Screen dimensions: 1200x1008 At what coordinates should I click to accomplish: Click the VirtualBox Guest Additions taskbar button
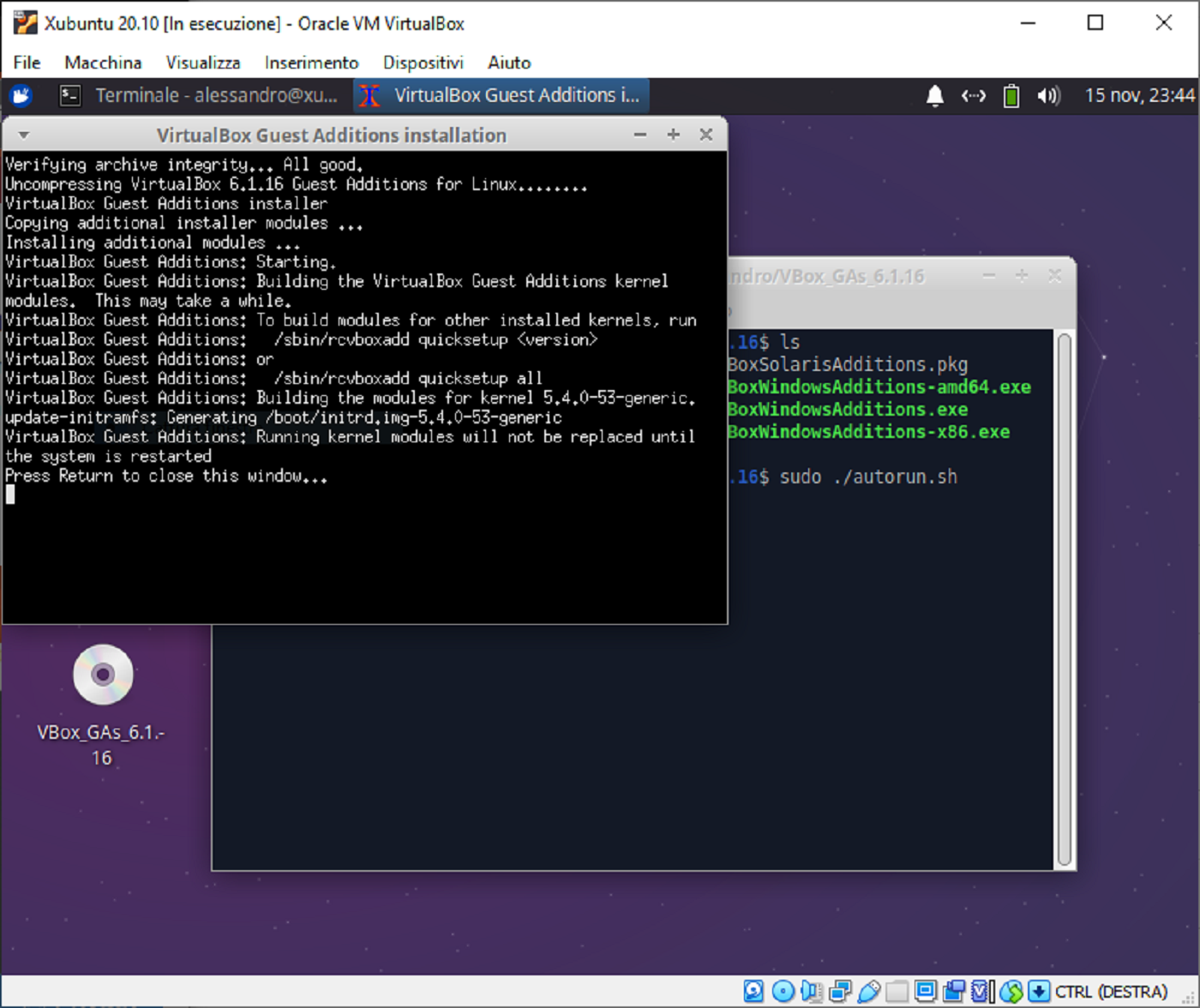501,95
